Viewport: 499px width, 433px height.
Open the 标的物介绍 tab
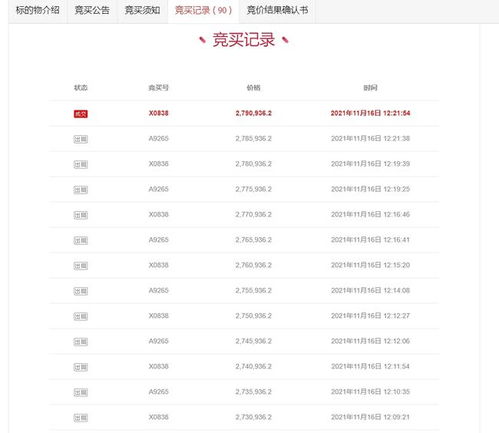pyautogui.click(x=38, y=11)
